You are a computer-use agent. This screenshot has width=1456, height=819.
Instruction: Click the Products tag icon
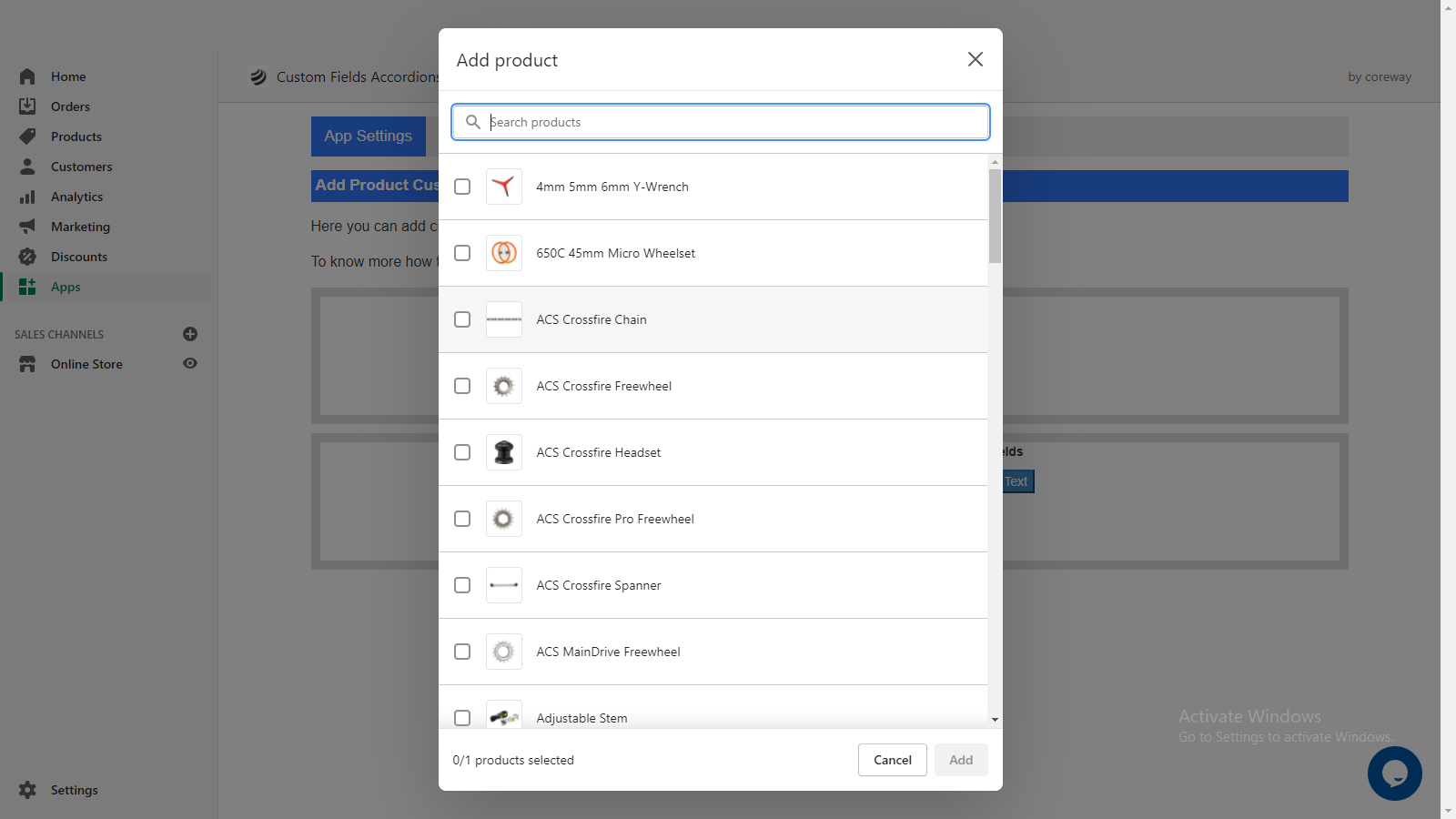27,136
